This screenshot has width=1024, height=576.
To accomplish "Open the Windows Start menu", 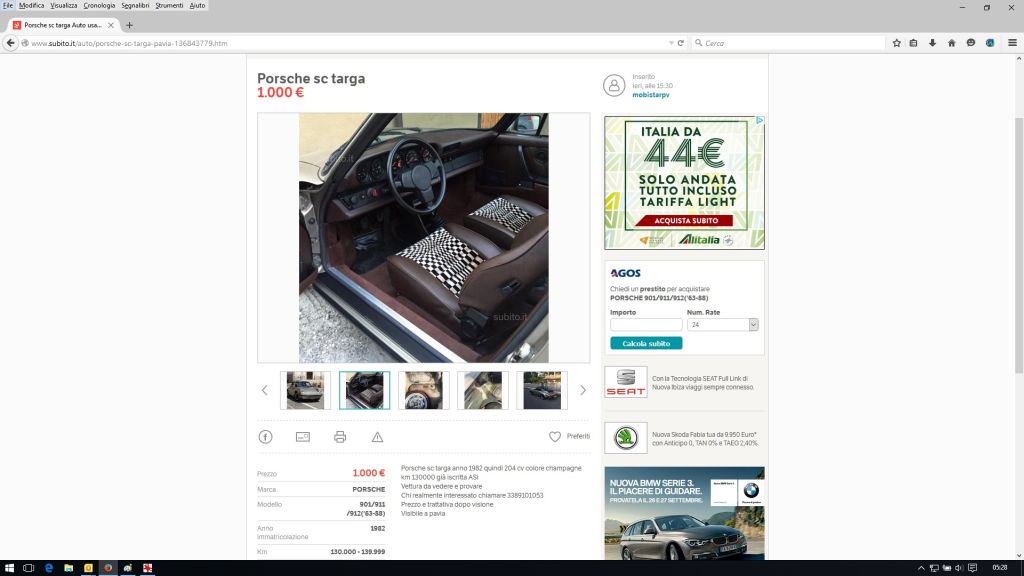I will point(9,568).
